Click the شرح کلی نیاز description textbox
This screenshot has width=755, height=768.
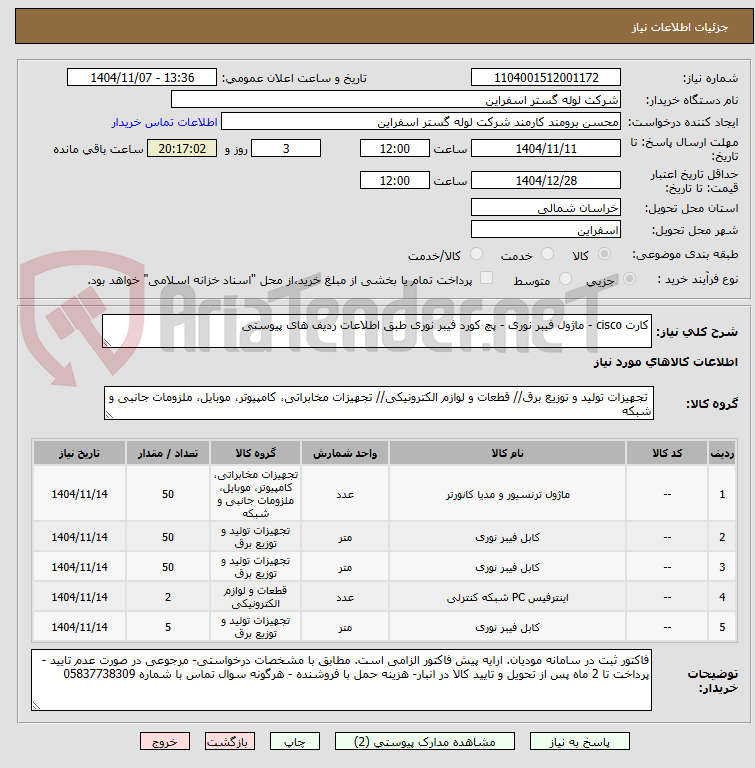click(377, 331)
